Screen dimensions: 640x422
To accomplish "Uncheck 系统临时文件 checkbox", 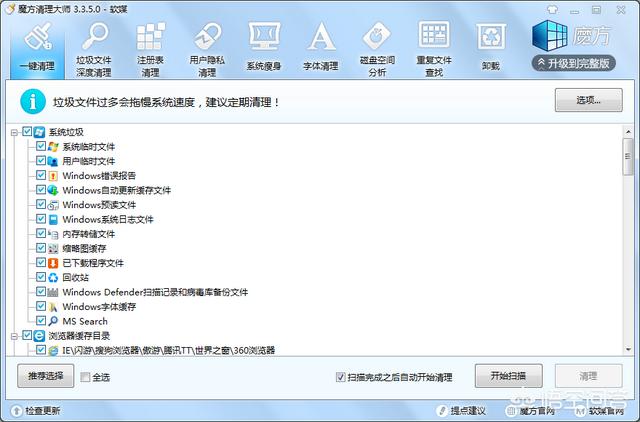I will tap(40, 146).
